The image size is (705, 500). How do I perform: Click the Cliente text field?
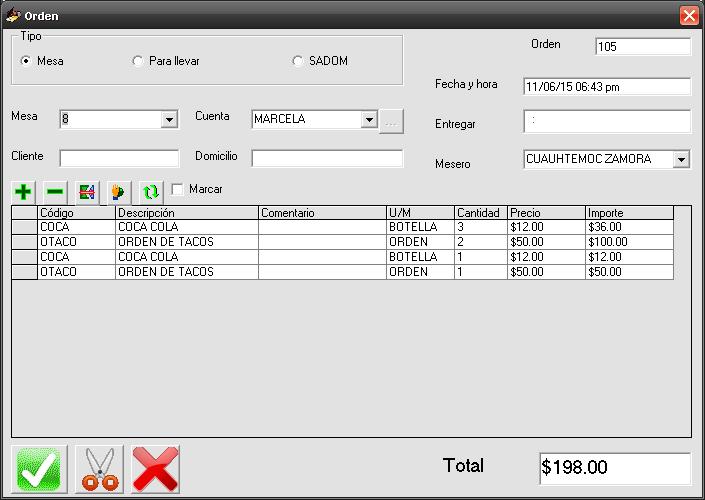pyautogui.click(x=119, y=158)
